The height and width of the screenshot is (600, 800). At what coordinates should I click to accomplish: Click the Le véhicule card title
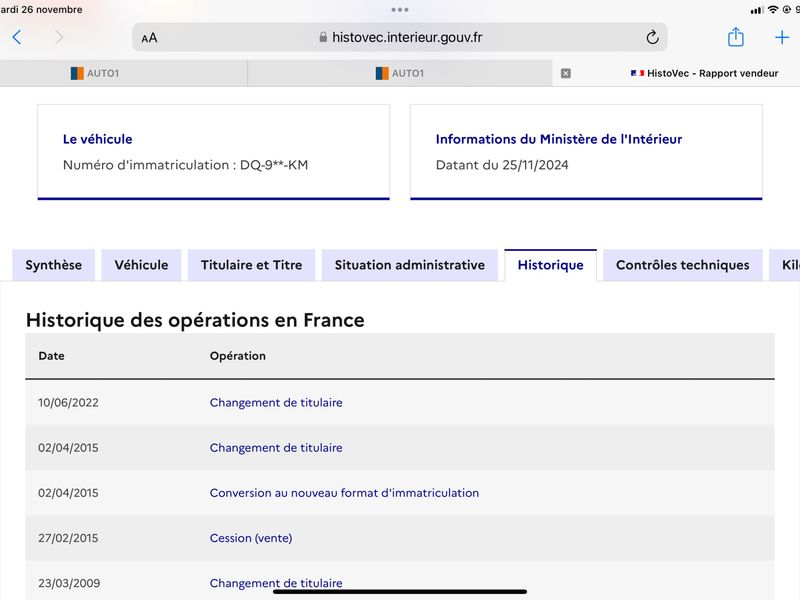(x=97, y=139)
